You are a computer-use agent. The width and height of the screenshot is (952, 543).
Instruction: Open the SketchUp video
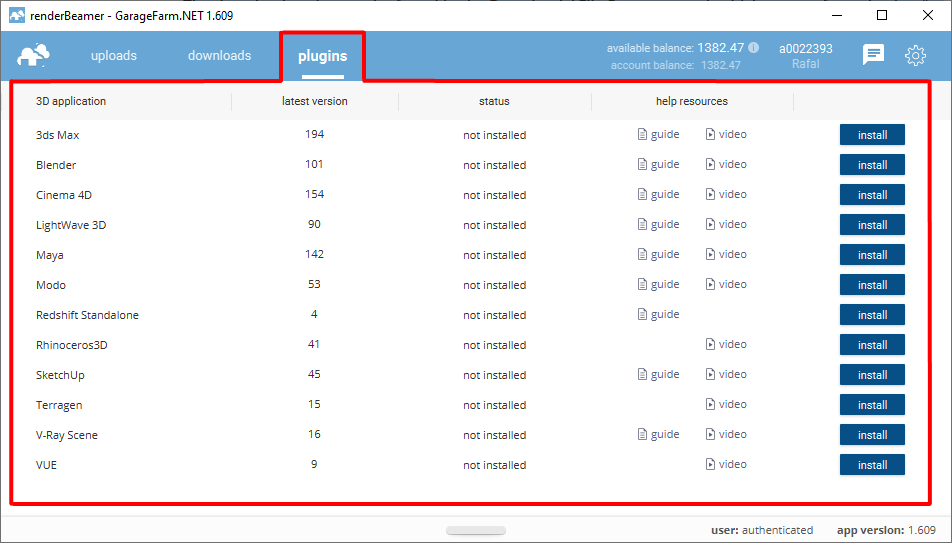click(726, 374)
